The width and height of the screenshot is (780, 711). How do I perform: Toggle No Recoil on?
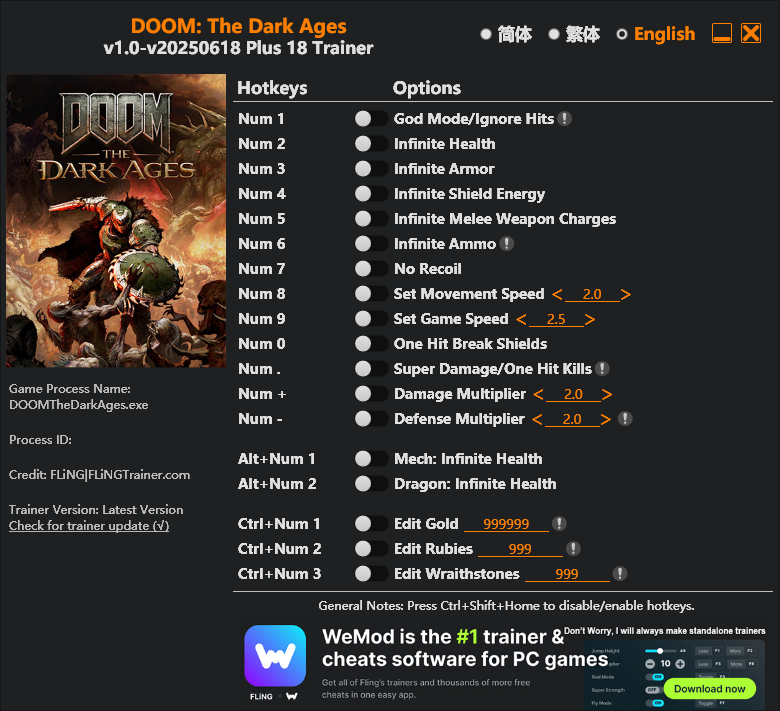(371, 269)
